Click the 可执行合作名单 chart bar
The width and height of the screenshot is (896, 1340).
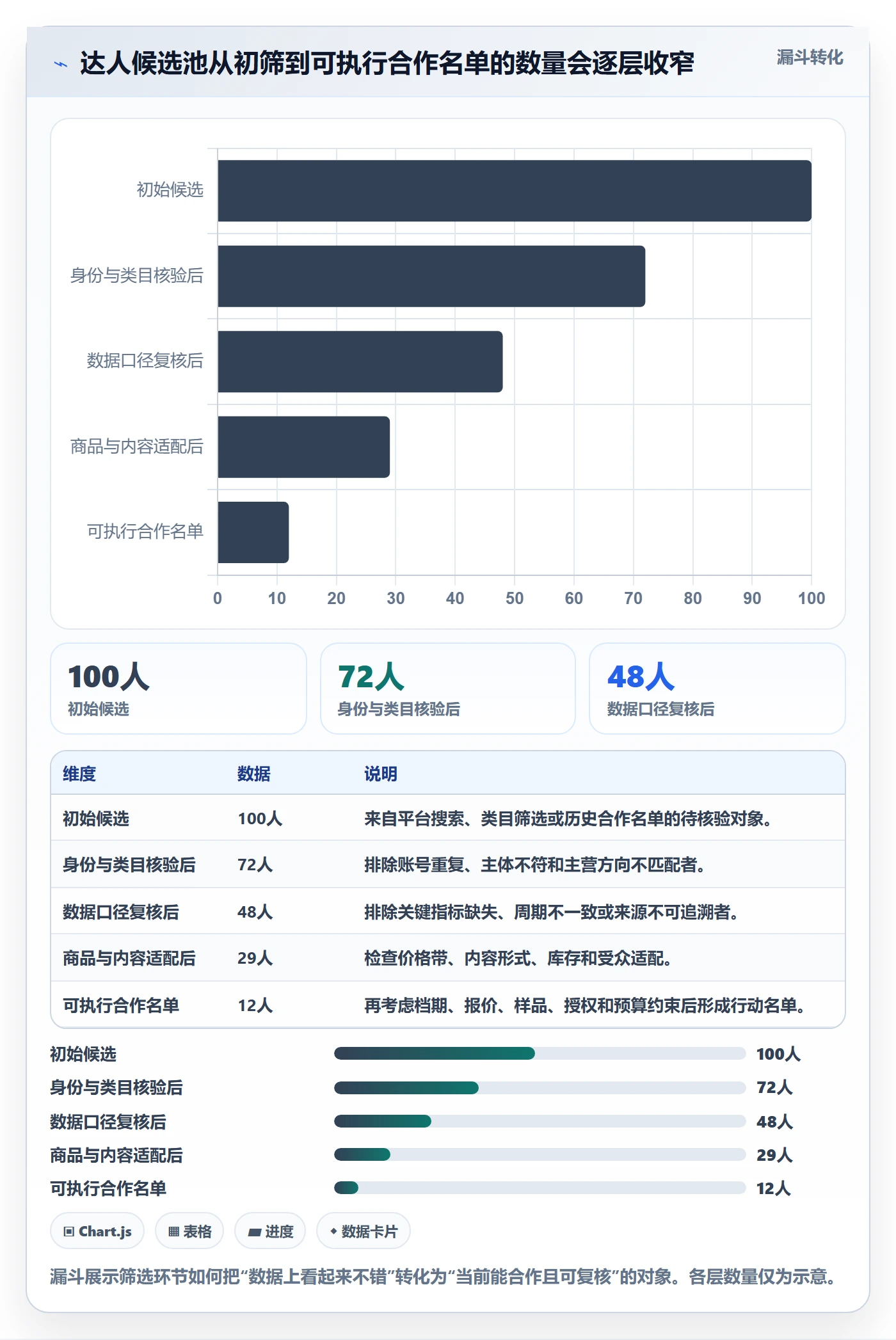(x=253, y=532)
